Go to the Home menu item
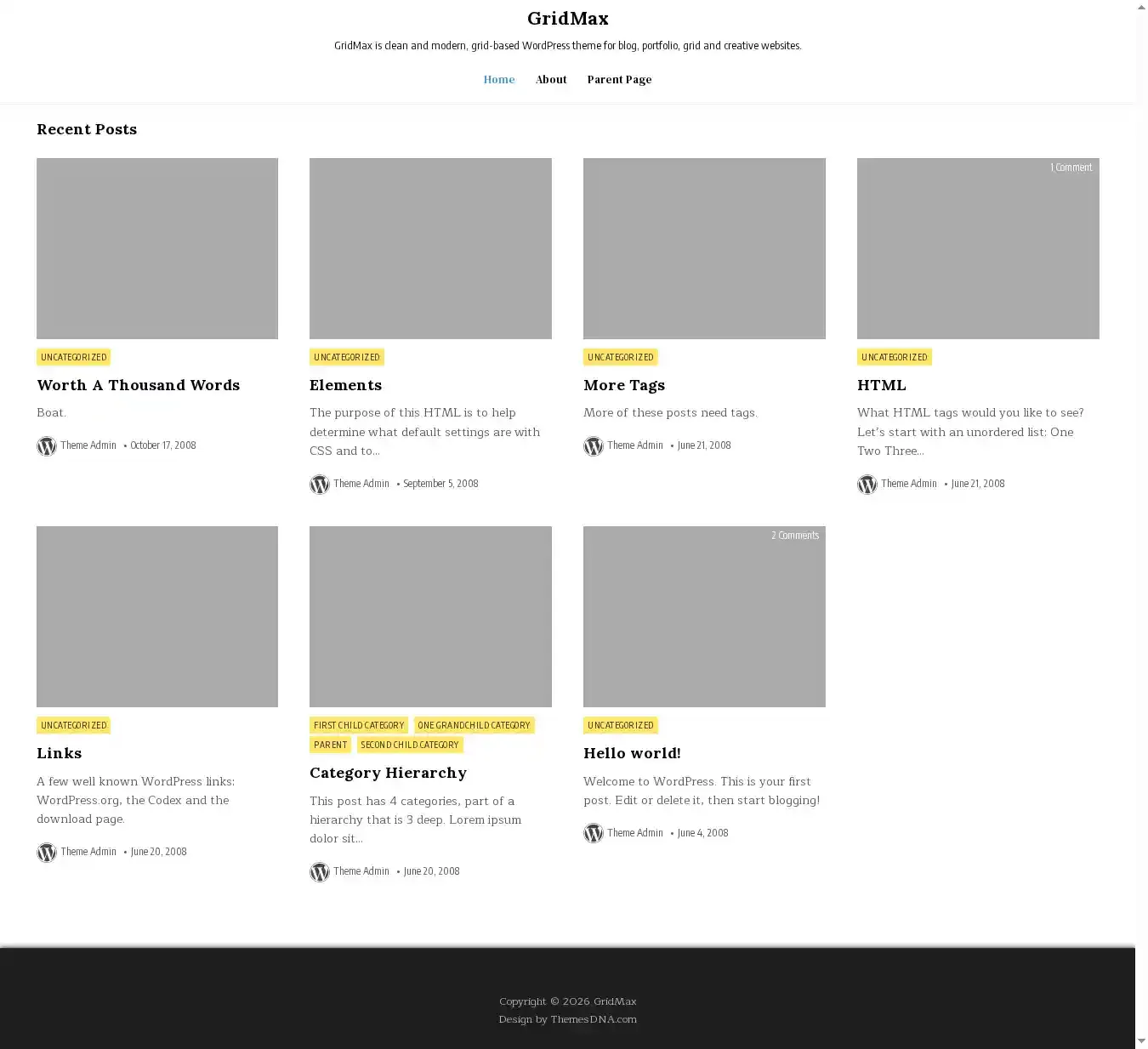This screenshot has height=1049, width=1148. pyautogui.click(x=499, y=79)
